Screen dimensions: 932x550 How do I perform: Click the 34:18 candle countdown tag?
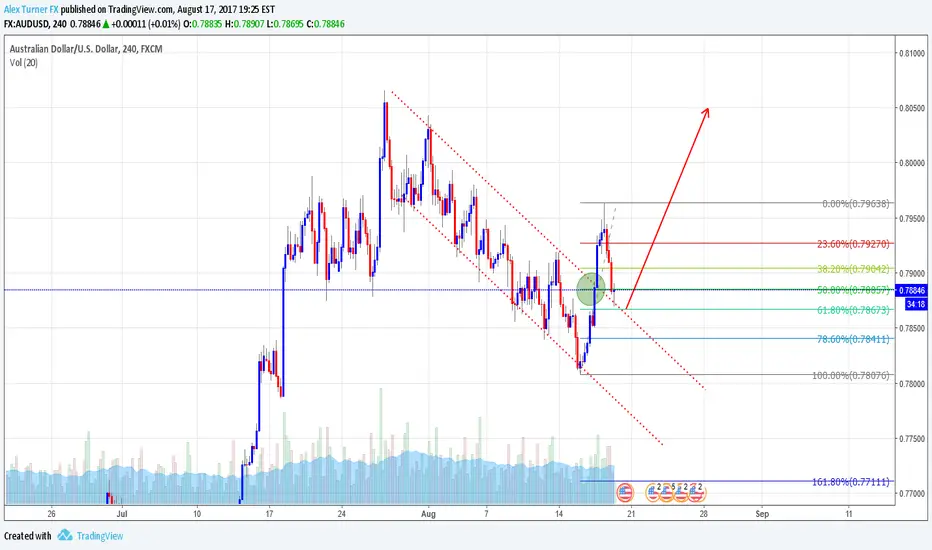point(915,304)
